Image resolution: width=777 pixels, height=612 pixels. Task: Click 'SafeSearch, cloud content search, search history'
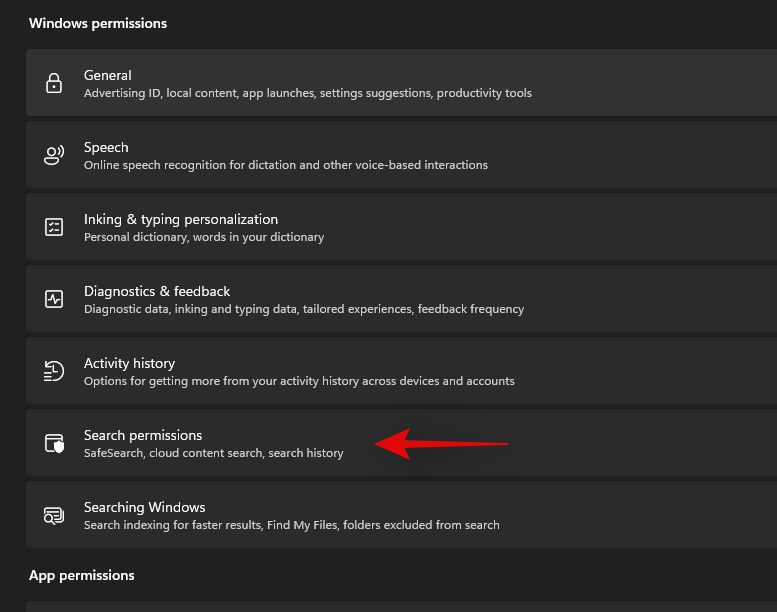pos(214,453)
